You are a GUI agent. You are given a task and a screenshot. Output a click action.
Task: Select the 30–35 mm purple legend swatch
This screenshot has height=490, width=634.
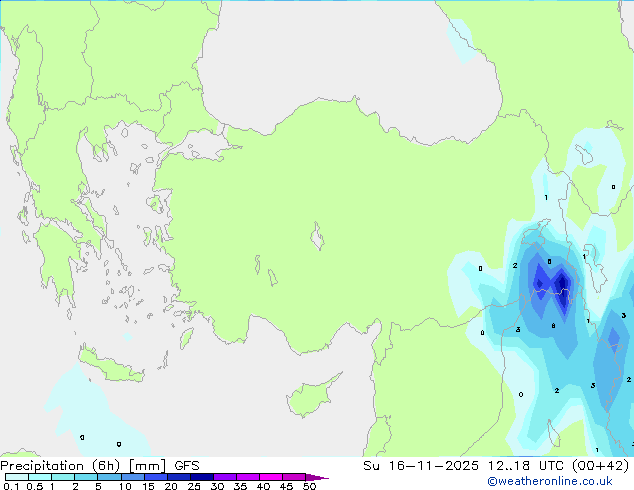[x=225, y=477]
